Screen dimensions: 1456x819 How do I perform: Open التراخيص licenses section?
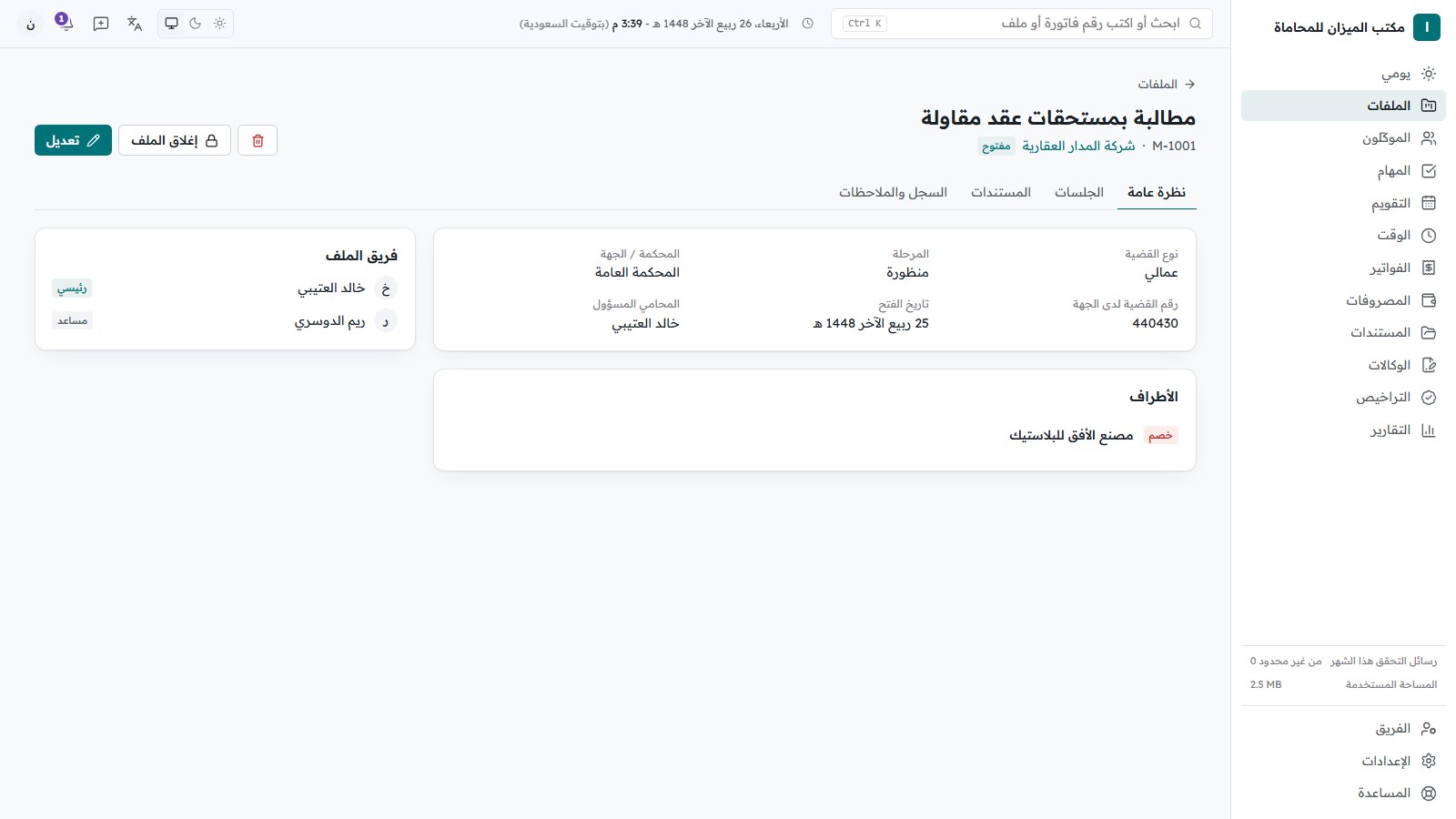coord(1343,398)
